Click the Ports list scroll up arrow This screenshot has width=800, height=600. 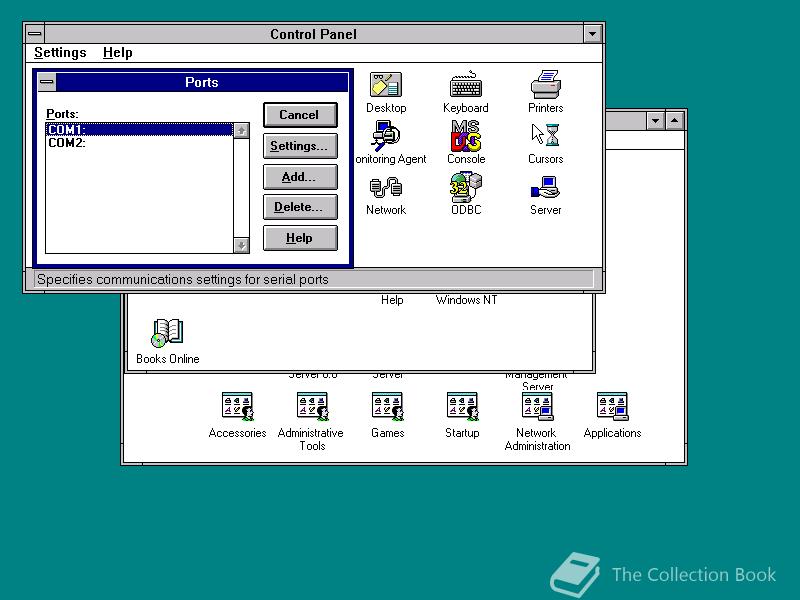(x=241, y=131)
